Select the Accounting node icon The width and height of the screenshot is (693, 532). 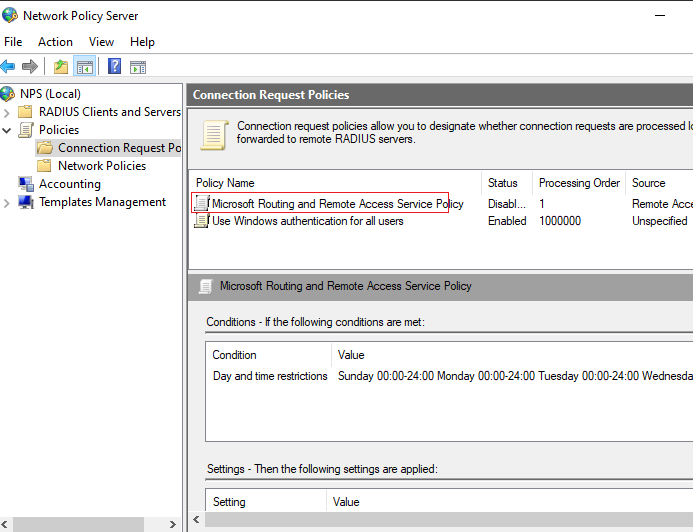click(x=26, y=184)
